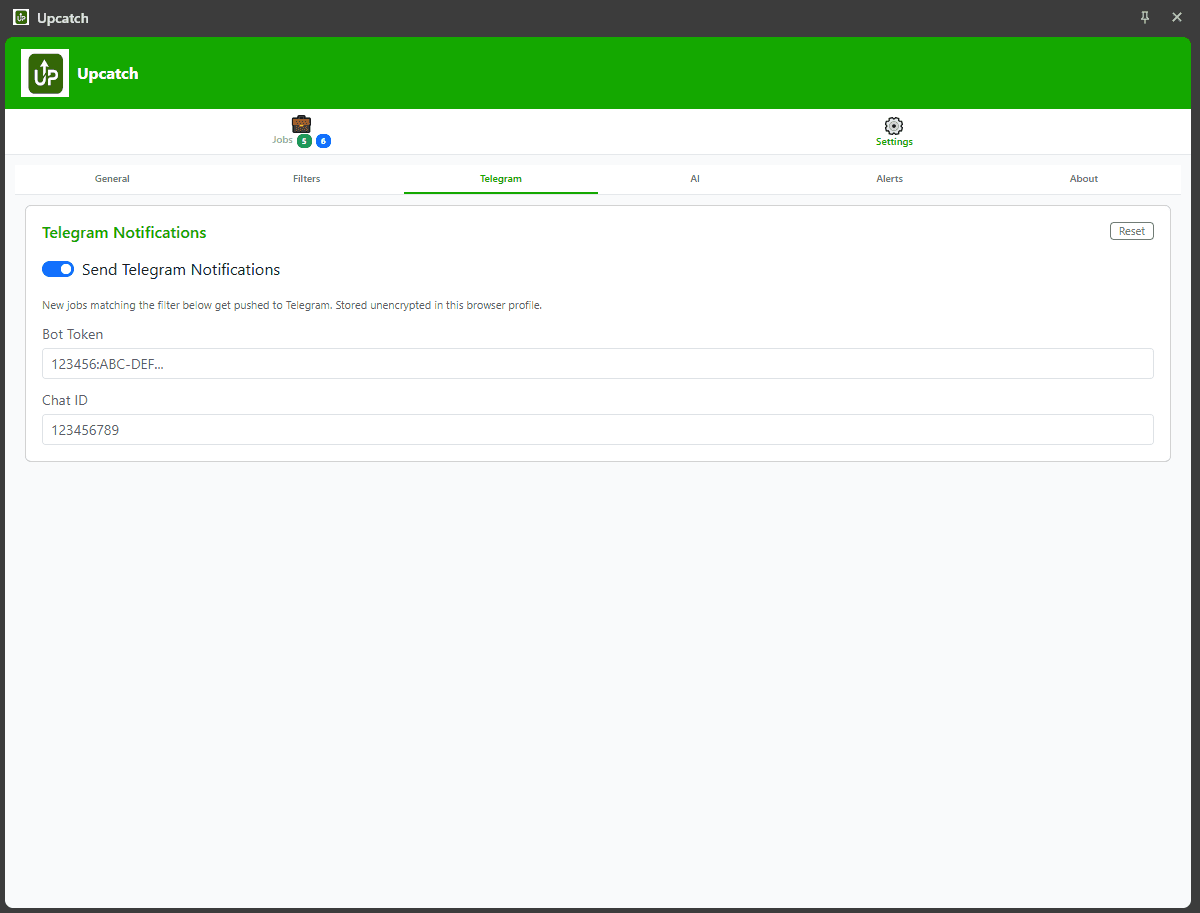This screenshot has width=1200, height=913.
Task: Click the small Upcatch icon in the title bar
Action: [21, 17]
